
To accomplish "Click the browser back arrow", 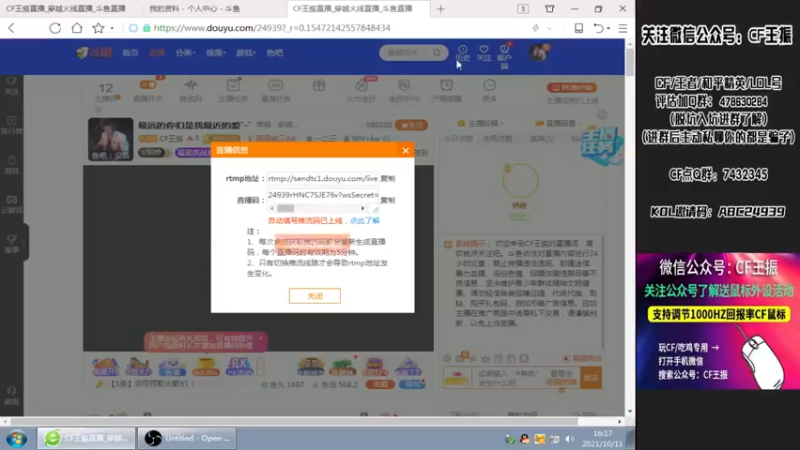I will click(x=12, y=28).
